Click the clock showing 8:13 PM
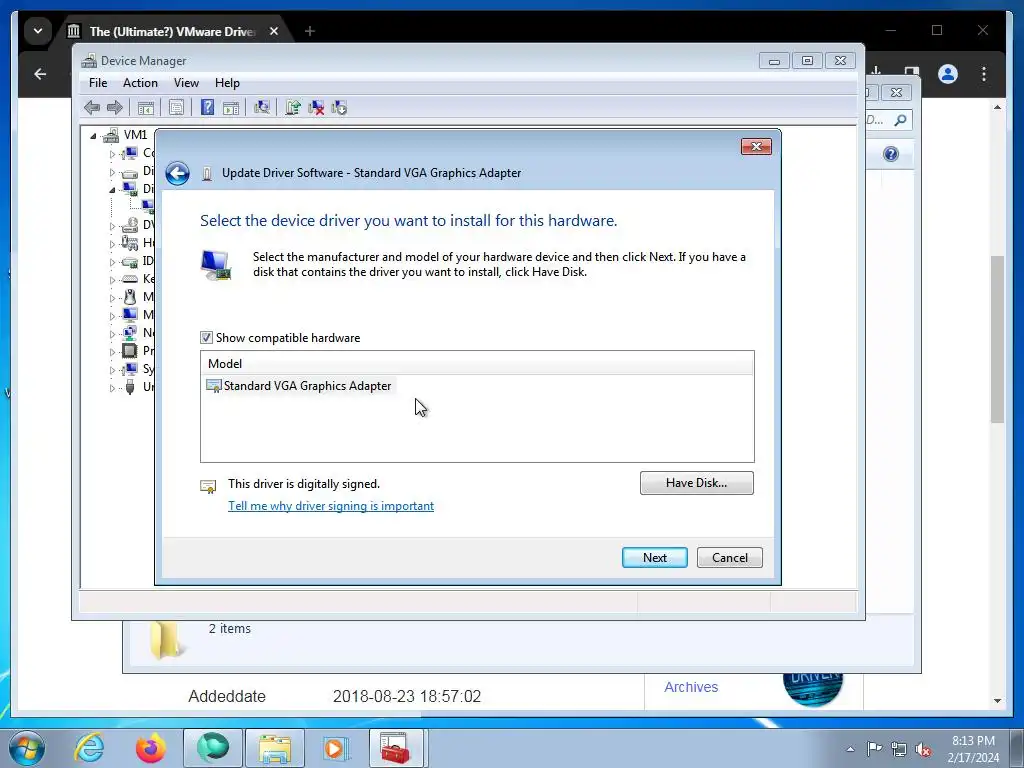The image size is (1024, 768). pos(973,741)
